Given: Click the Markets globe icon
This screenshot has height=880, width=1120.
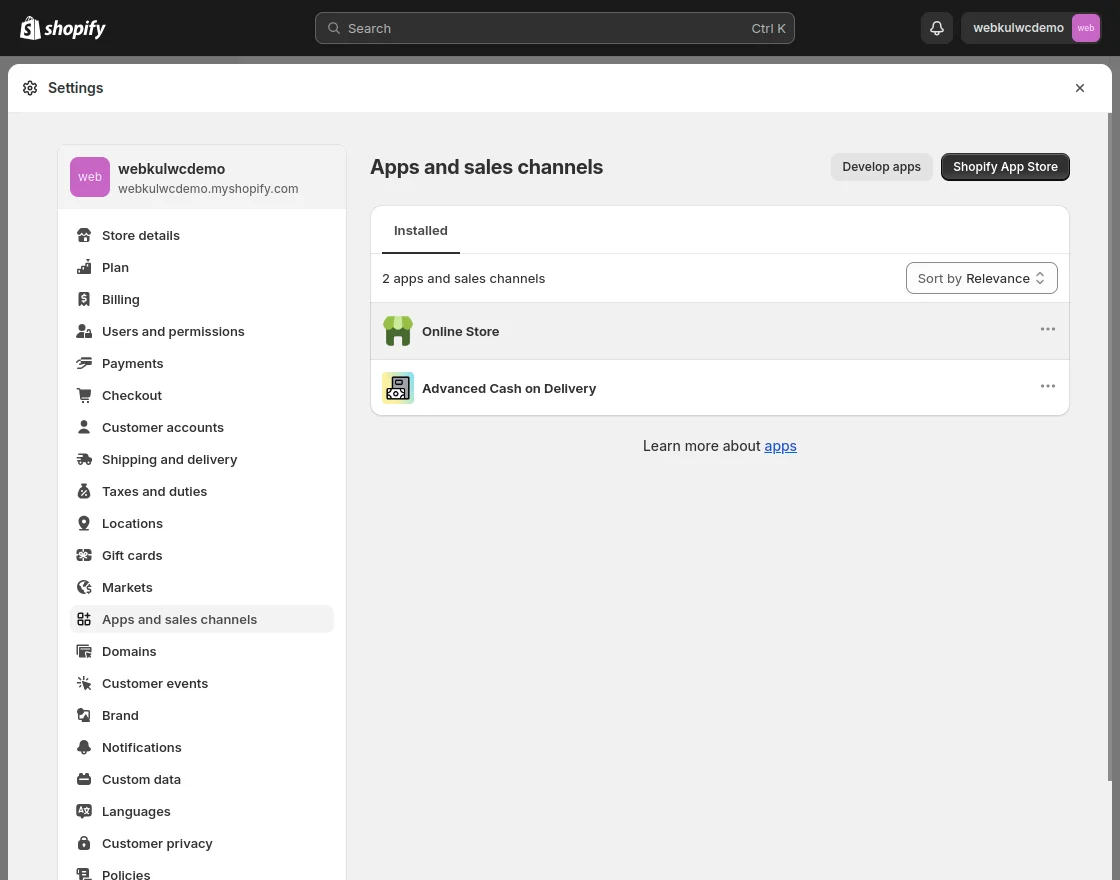Looking at the screenshot, I should tap(84, 587).
